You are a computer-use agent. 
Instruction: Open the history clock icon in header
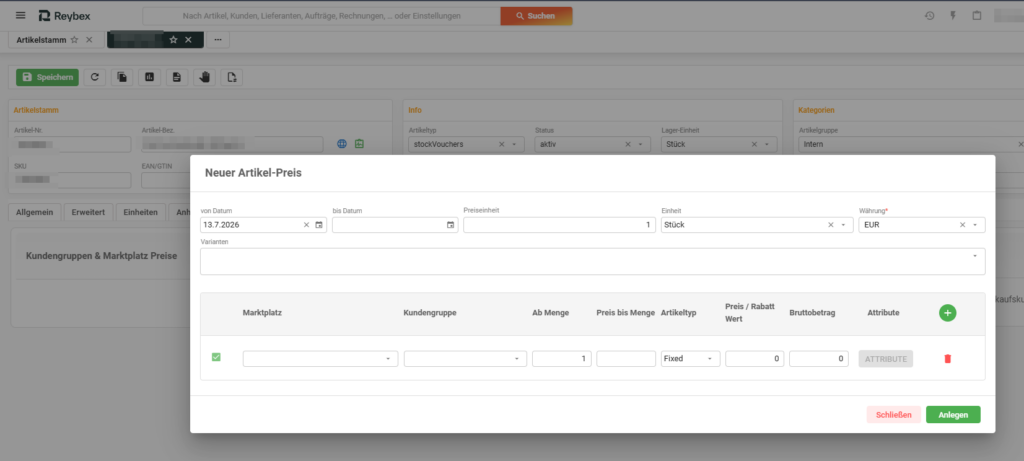[x=929, y=16]
